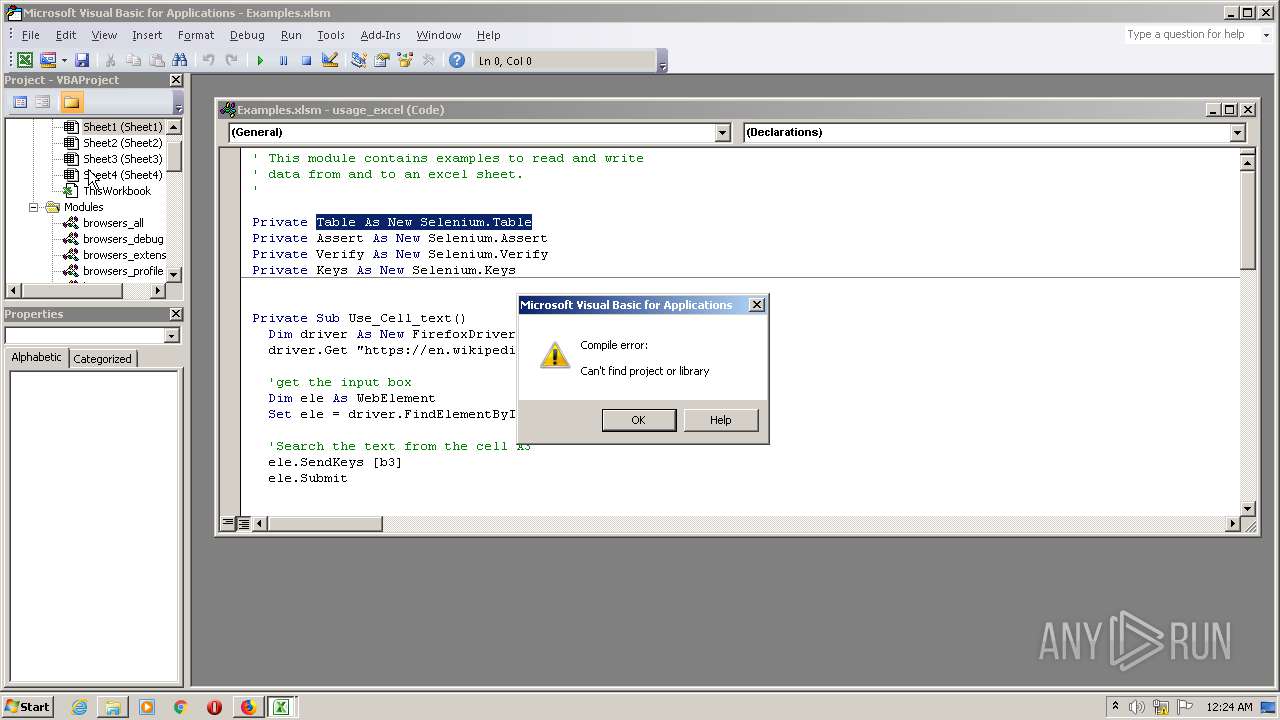Switch to the Categorized properties tab

point(102,359)
